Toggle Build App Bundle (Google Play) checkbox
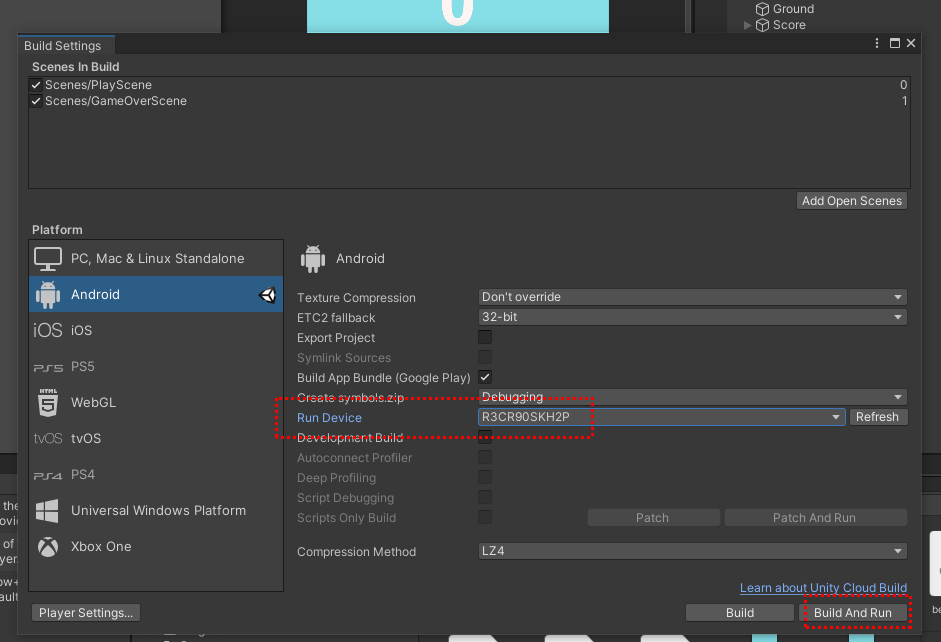The image size is (941, 642). click(485, 377)
